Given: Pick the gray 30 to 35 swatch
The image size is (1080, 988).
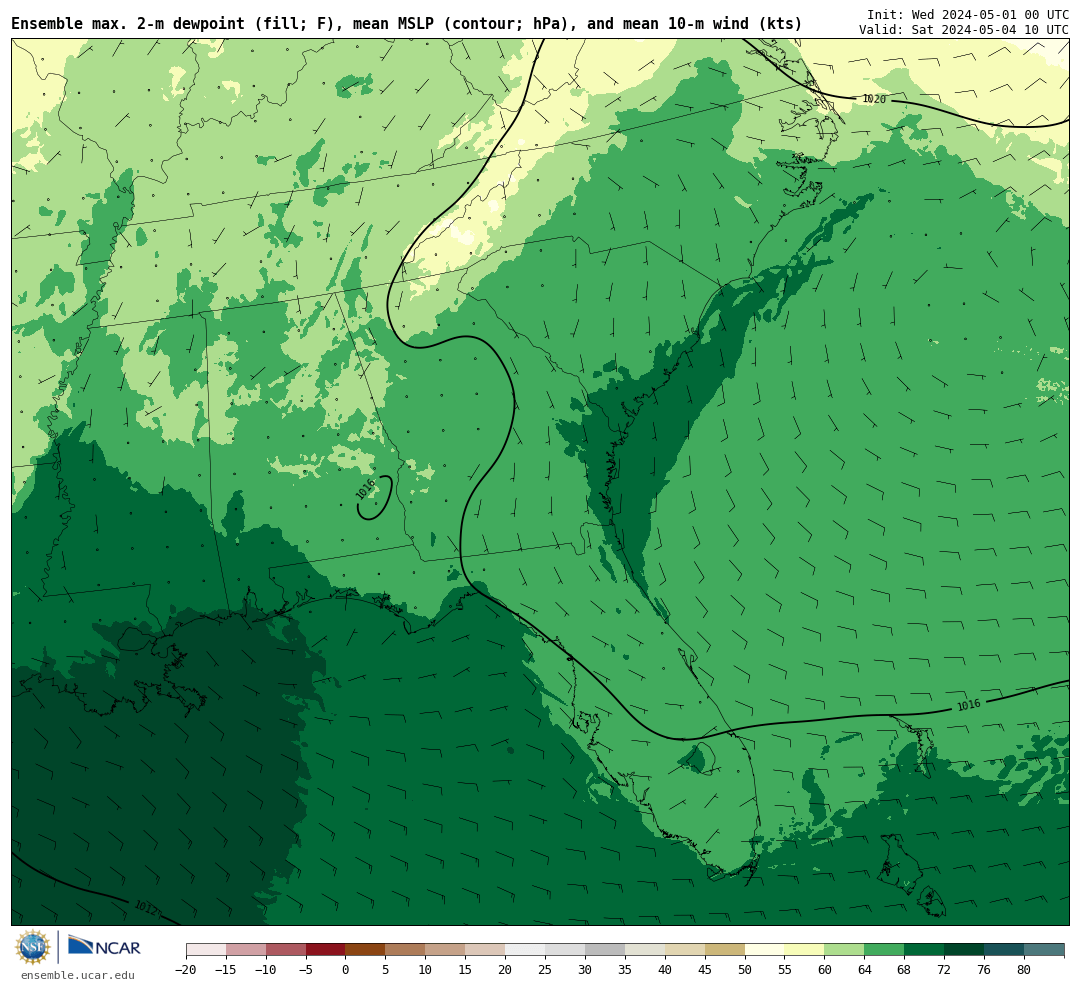Looking at the screenshot, I should coord(605,950).
